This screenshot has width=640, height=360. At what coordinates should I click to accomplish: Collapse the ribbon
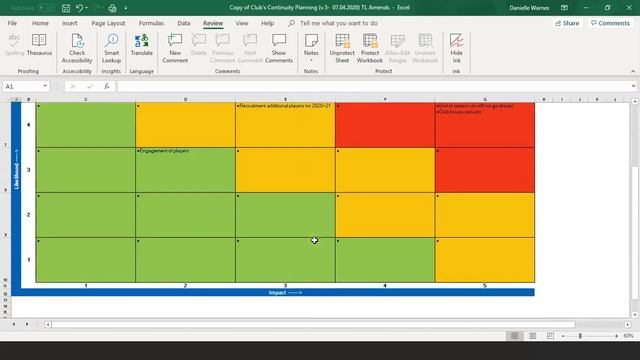[x=633, y=71]
